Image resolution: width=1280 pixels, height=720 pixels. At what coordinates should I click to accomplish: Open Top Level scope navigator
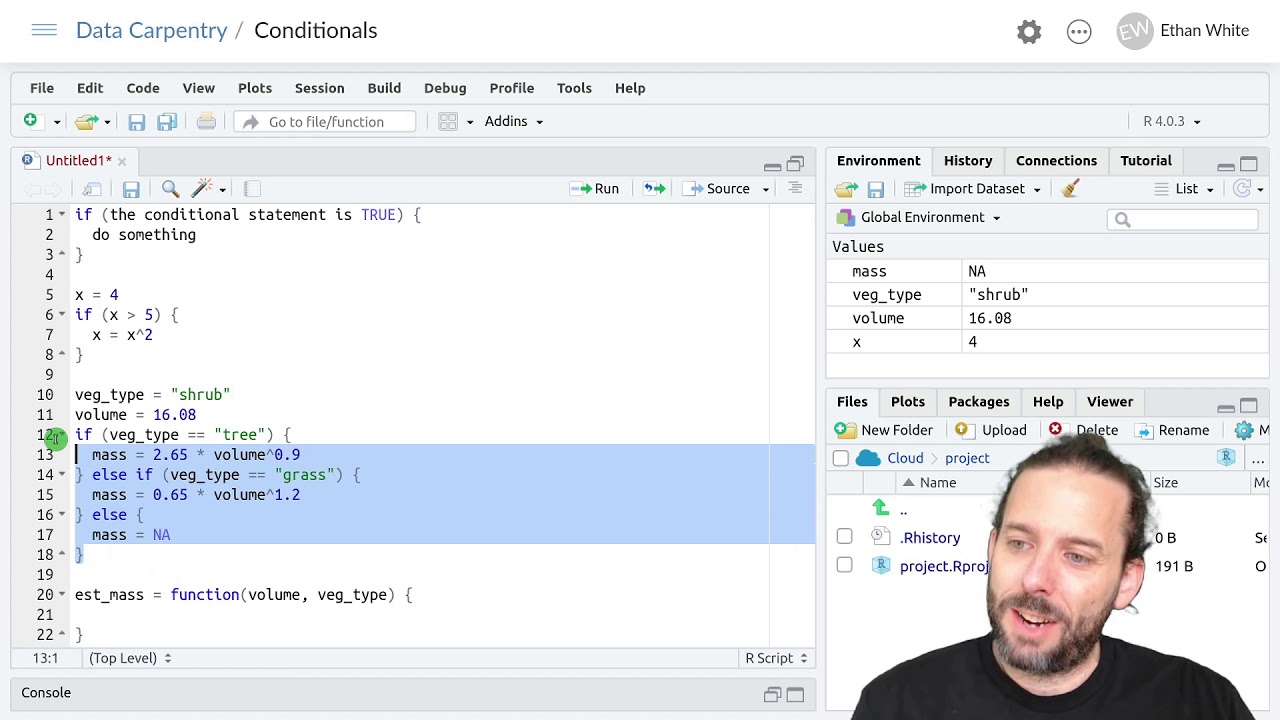130,658
